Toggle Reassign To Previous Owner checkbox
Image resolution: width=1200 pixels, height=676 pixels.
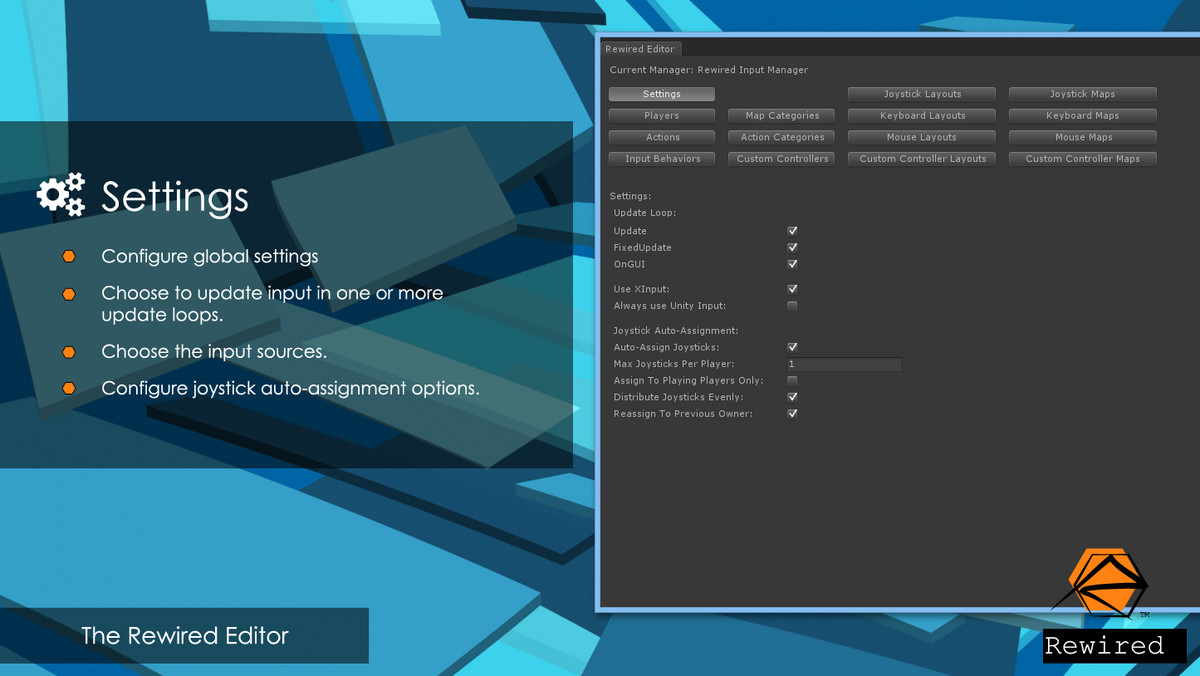coord(792,414)
